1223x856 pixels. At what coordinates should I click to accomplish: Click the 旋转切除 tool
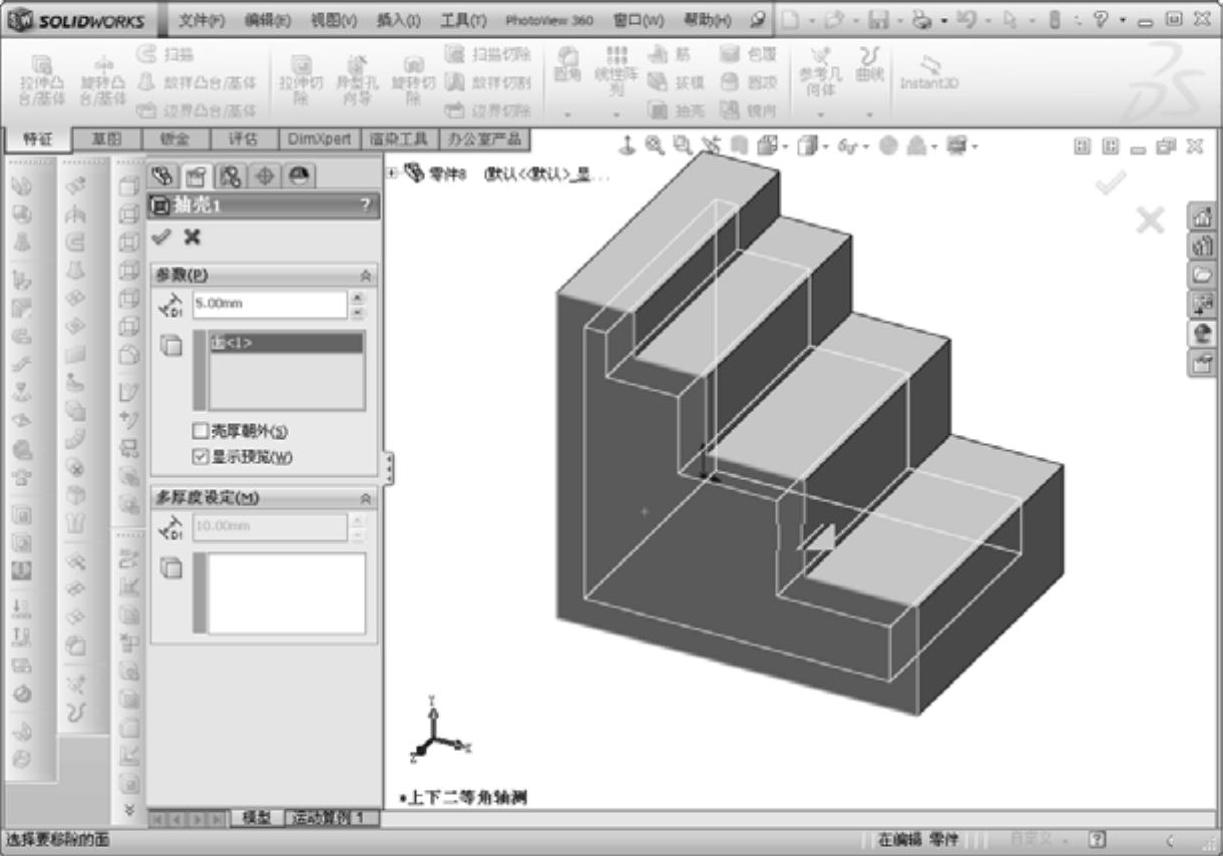(412, 80)
